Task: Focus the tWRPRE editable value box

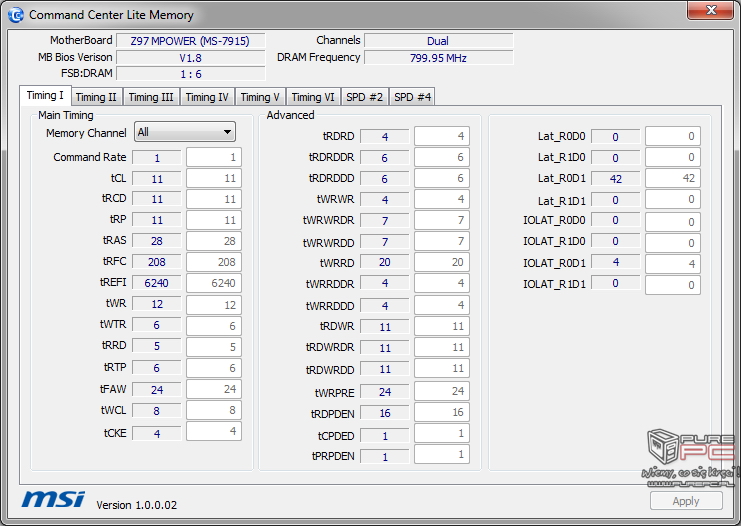Action: pos(441,391)
